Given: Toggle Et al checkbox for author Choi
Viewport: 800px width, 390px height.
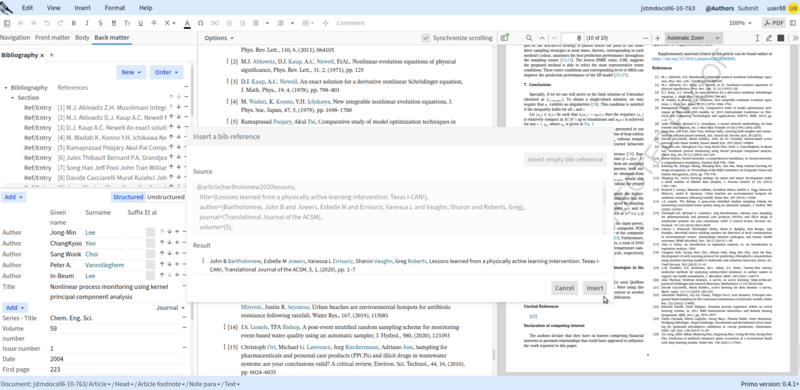Looking at the screenshot, I should pyautogui.click(x=150, y=254).
